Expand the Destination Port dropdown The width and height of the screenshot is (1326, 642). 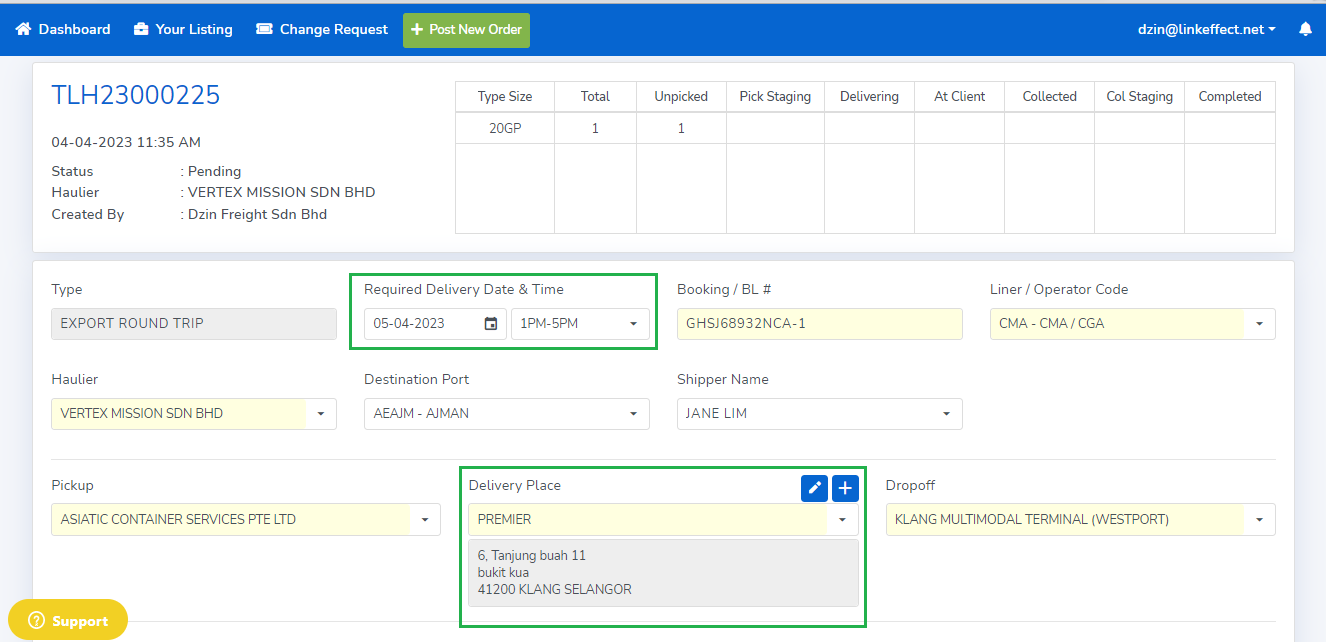tap(633, 414)
